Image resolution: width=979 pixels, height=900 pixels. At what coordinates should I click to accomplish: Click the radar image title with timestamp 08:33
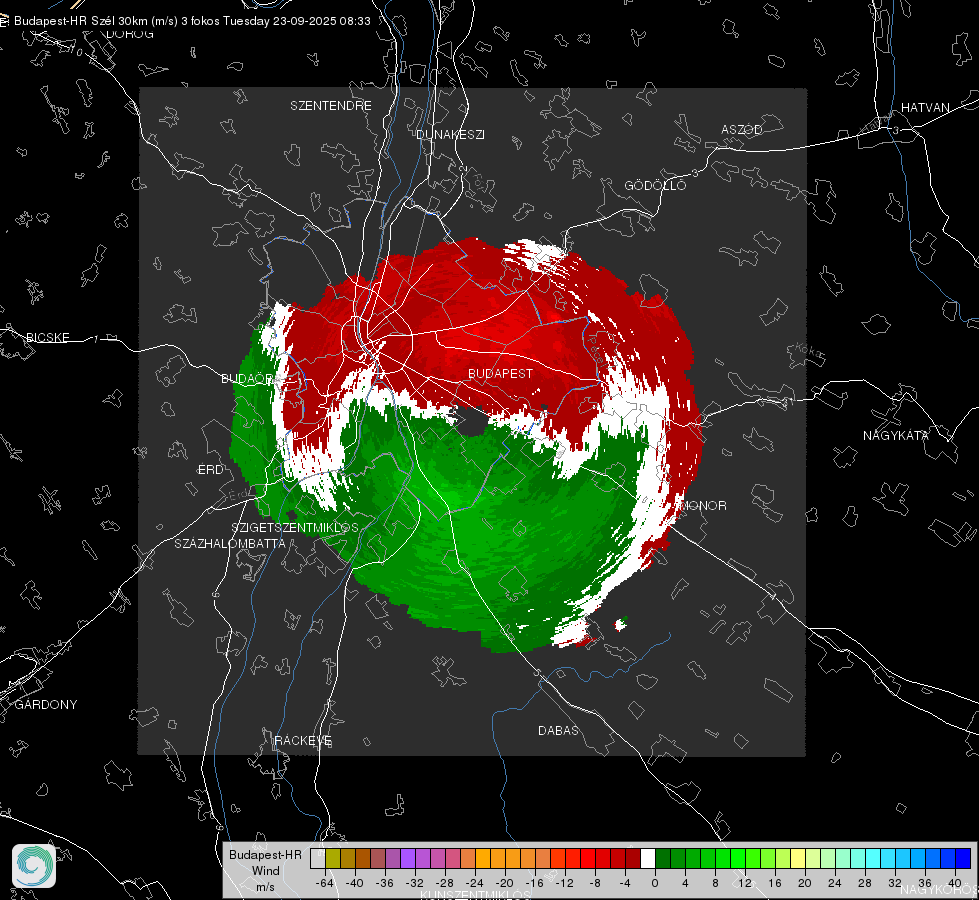pos(192,21)
